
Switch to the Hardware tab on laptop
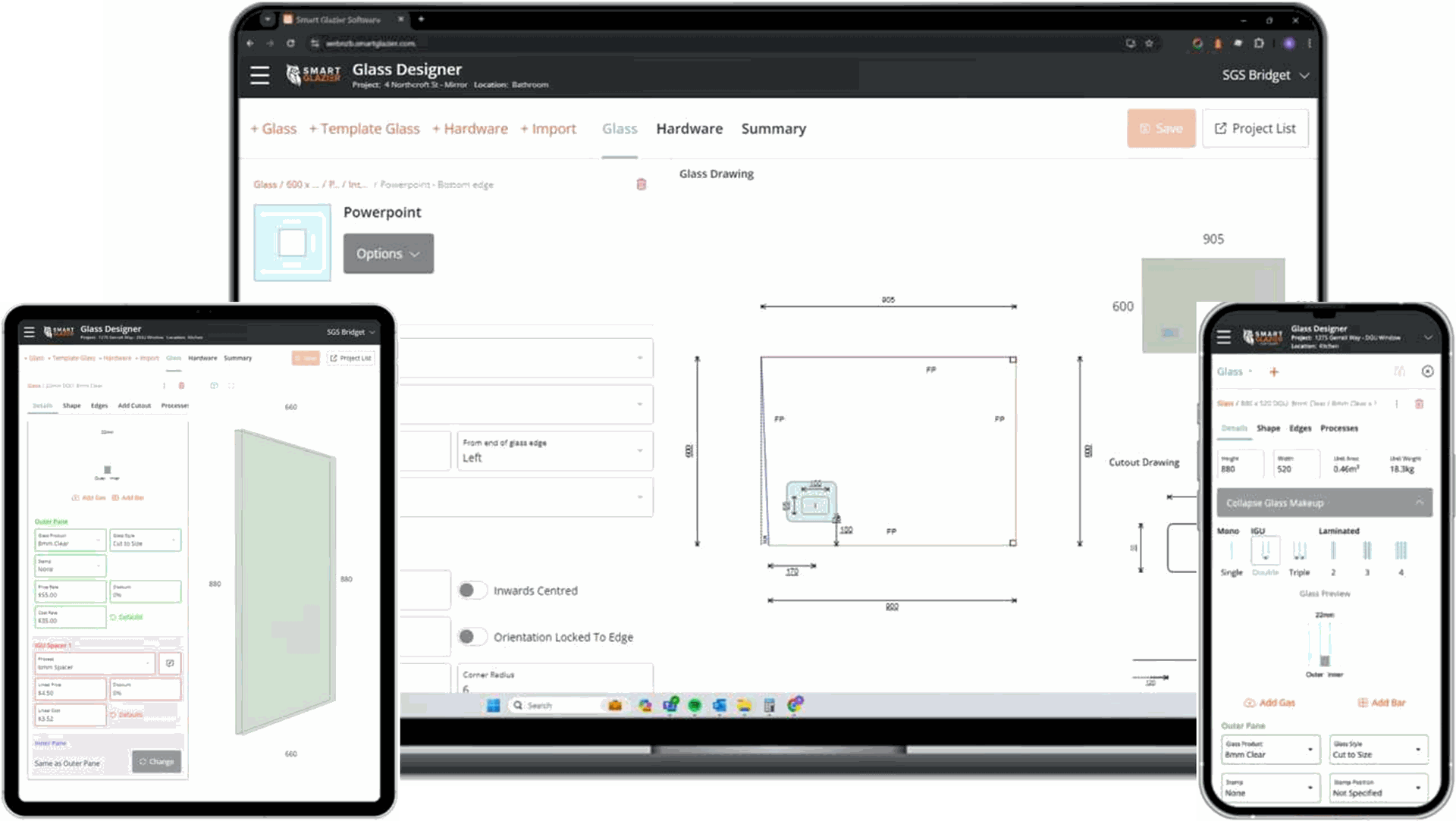[689, 129]
